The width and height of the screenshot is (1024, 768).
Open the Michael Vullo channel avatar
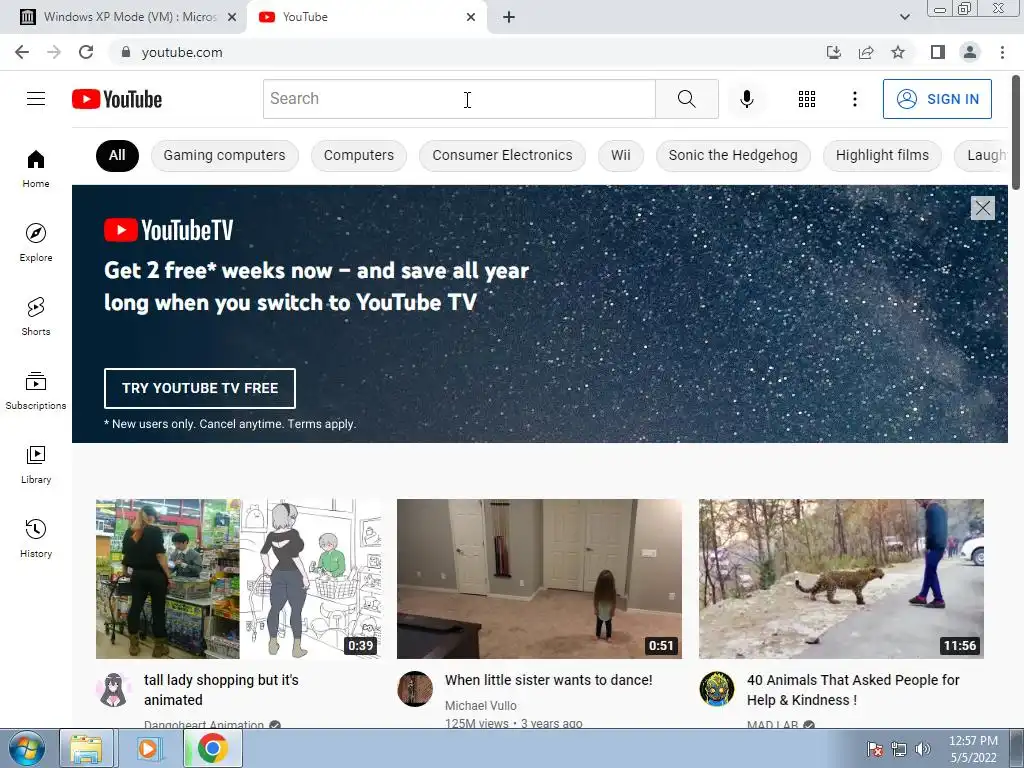tap(415, 688)
